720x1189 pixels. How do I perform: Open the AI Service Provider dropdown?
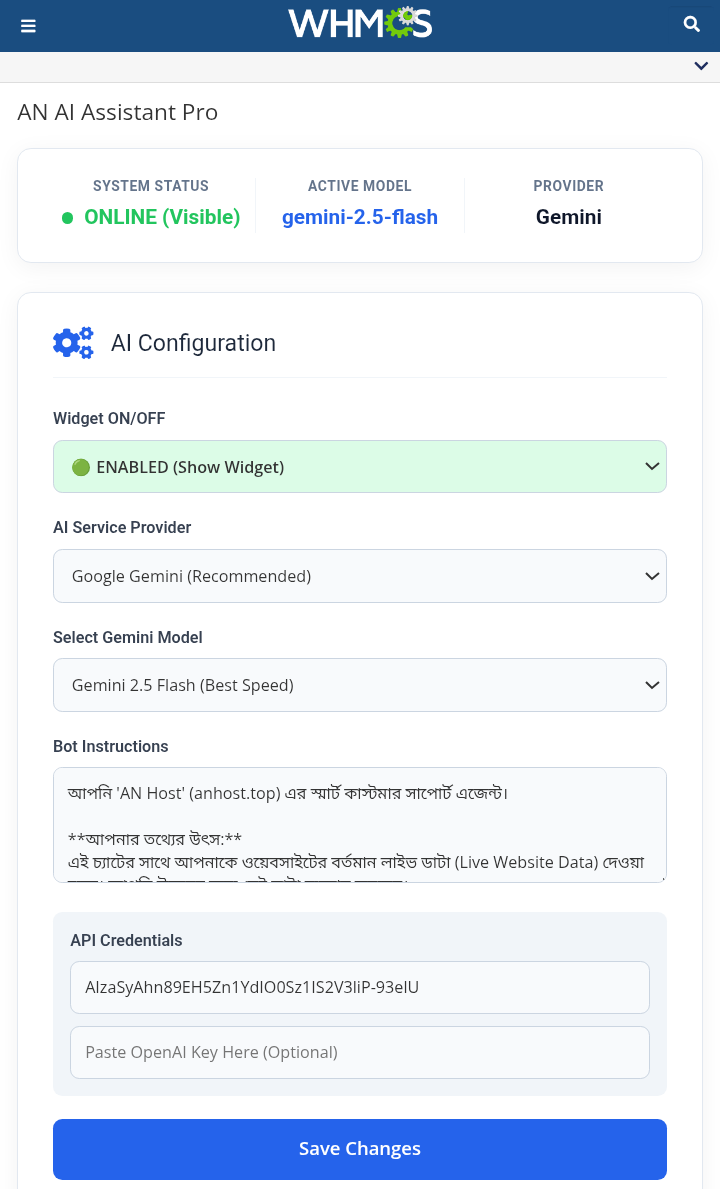tap(360, 576)
